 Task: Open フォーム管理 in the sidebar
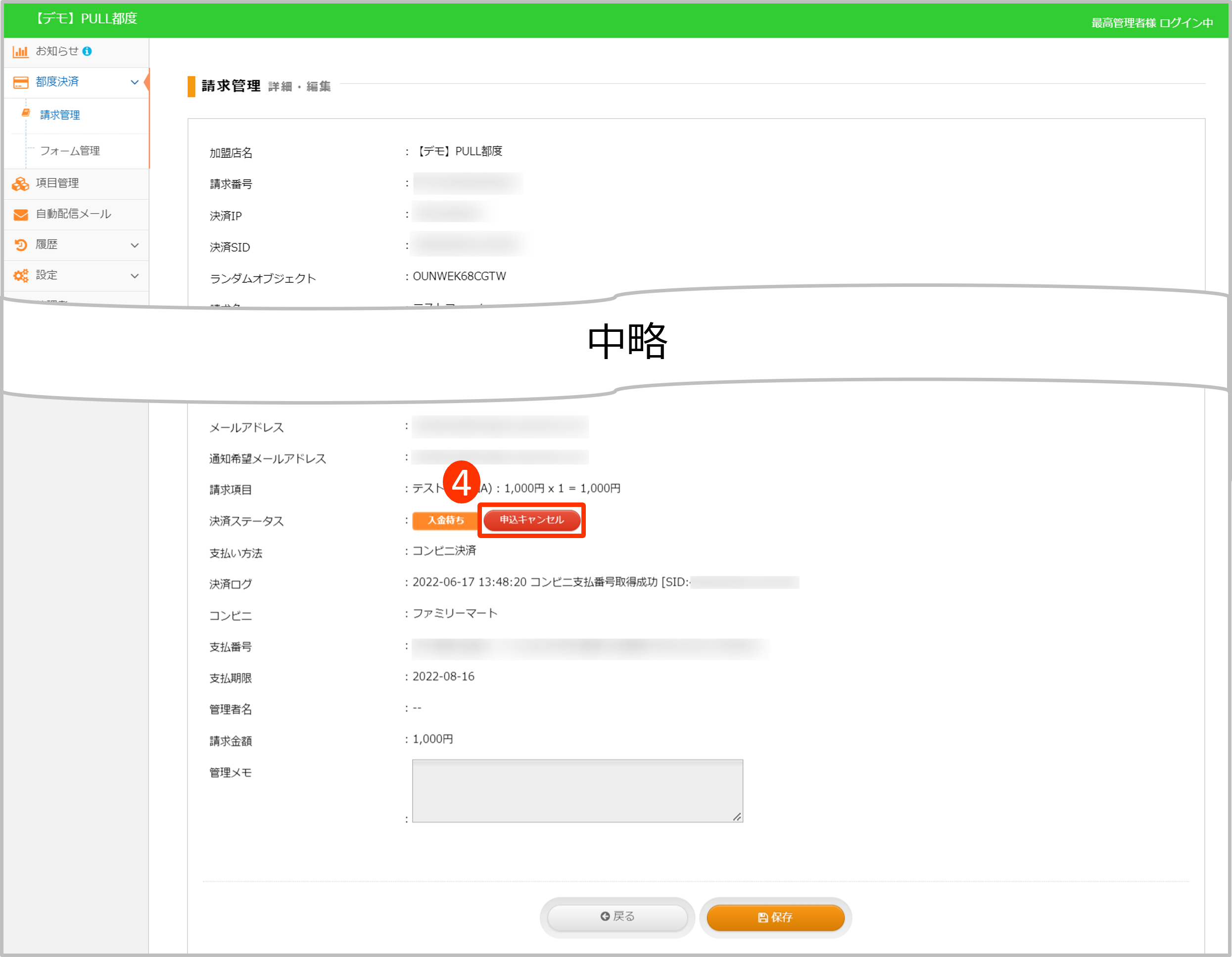pos(70,151)
